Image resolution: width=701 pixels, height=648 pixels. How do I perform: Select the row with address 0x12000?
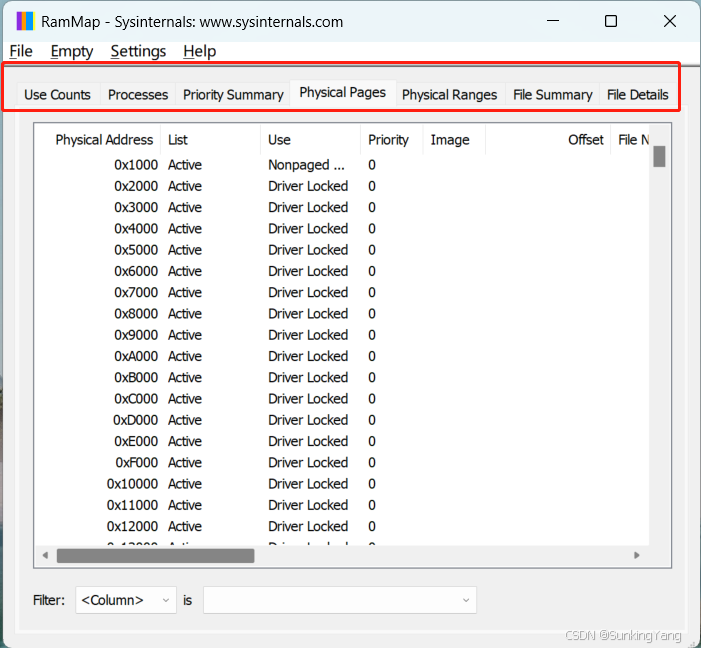coord(342,526)
